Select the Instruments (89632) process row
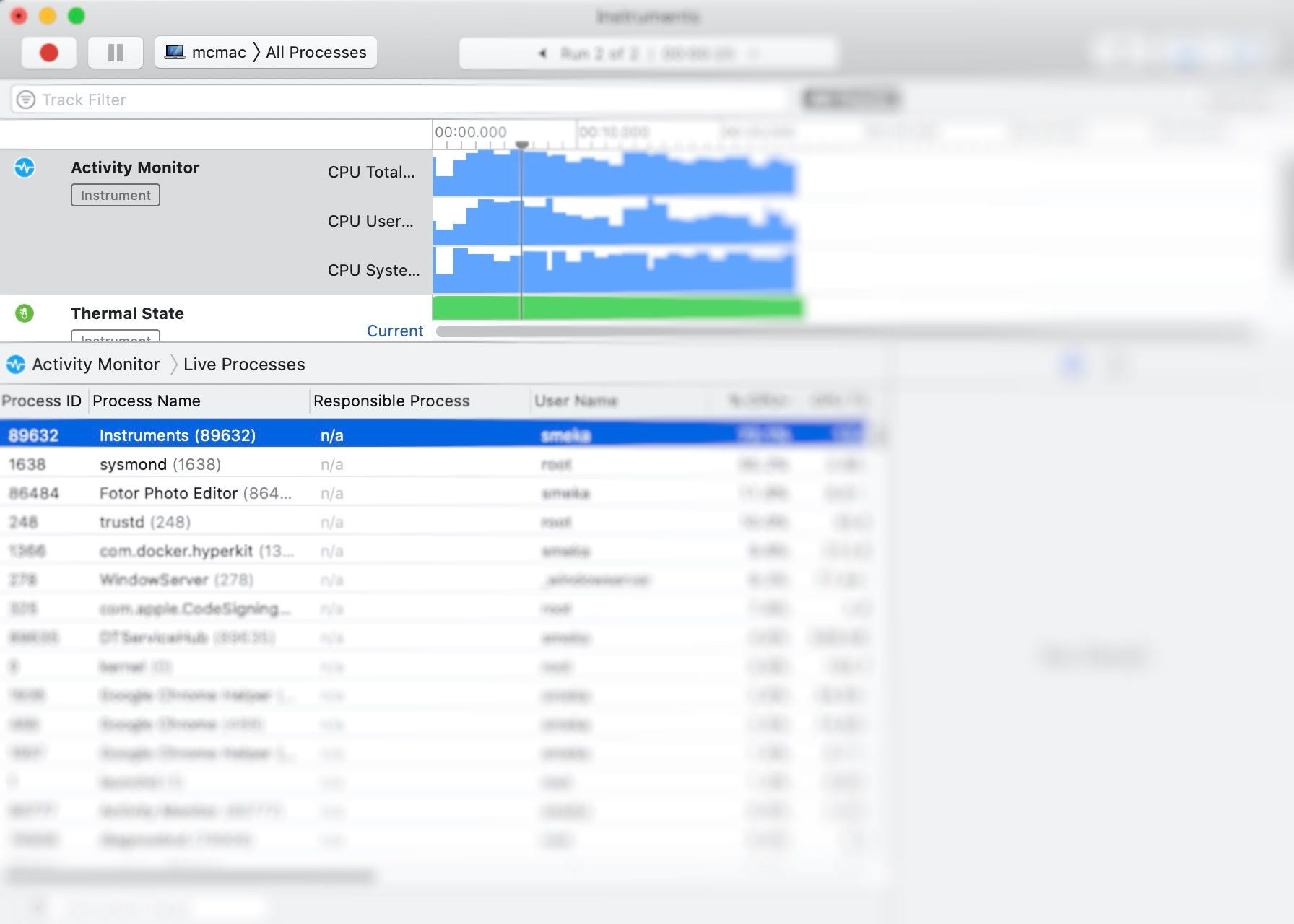This screenshot has width=1294, height=924. click(433, 435)
